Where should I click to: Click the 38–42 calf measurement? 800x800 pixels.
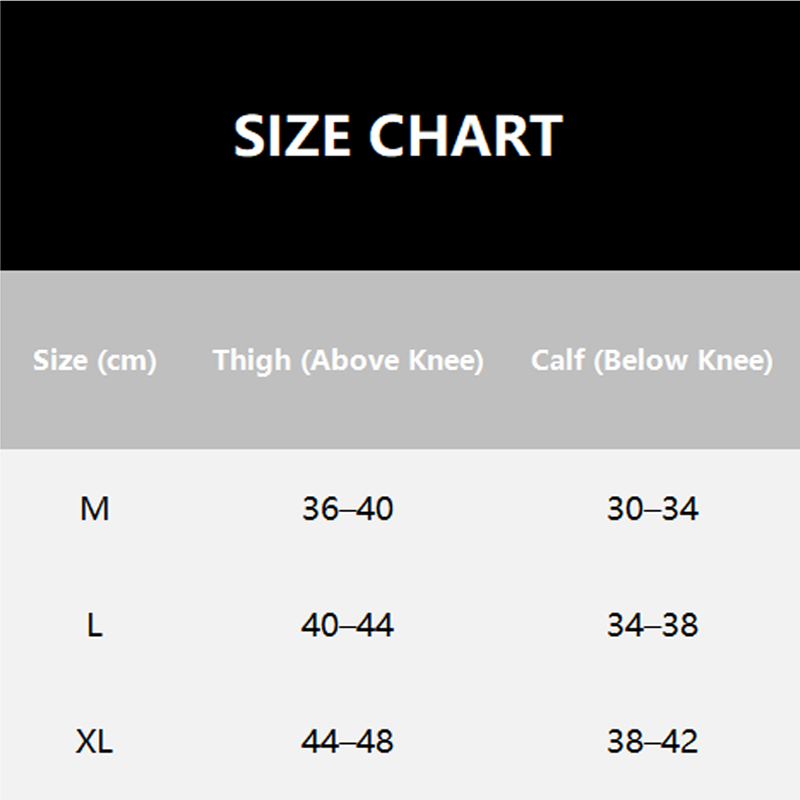652,742
